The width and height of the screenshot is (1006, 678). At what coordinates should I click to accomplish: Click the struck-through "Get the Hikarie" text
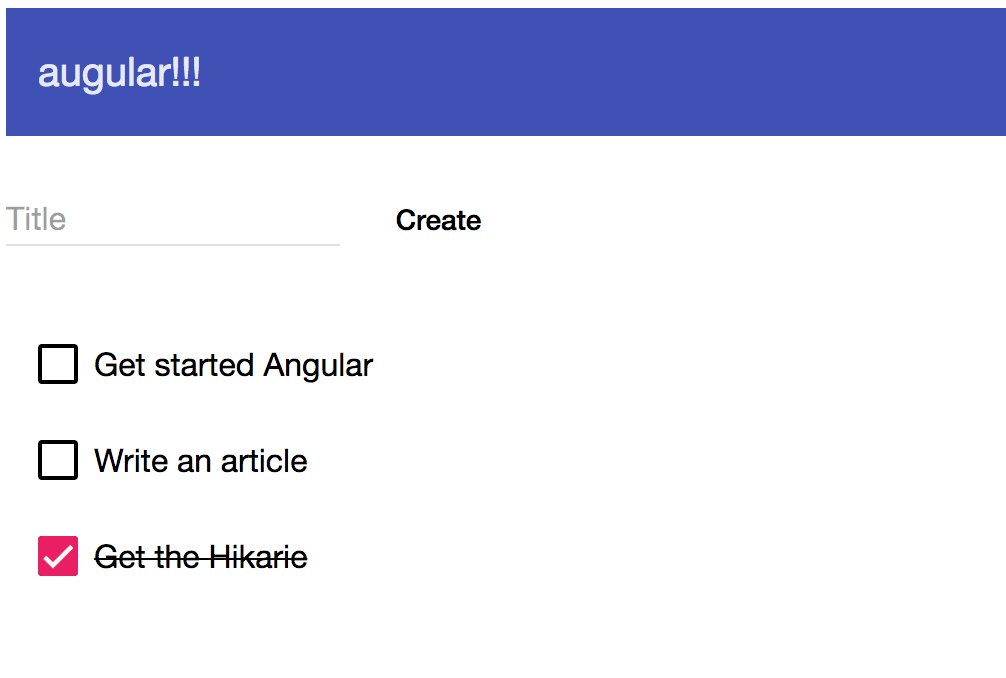[x=200, y=557]
